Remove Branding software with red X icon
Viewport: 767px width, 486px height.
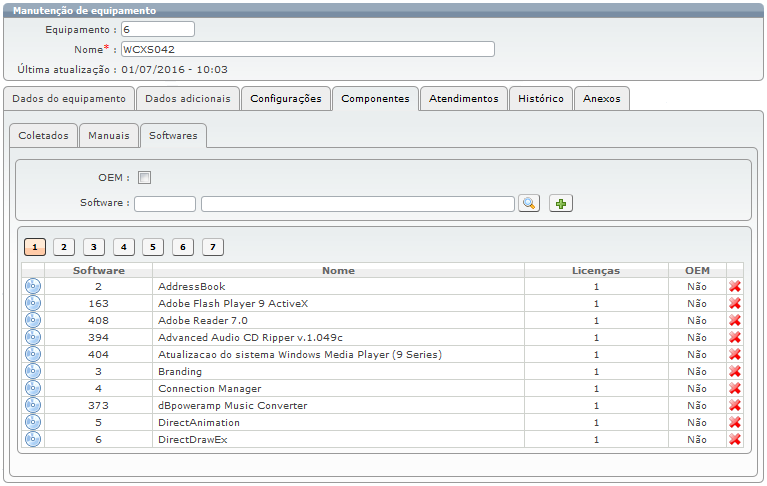[x=735, y=372]
